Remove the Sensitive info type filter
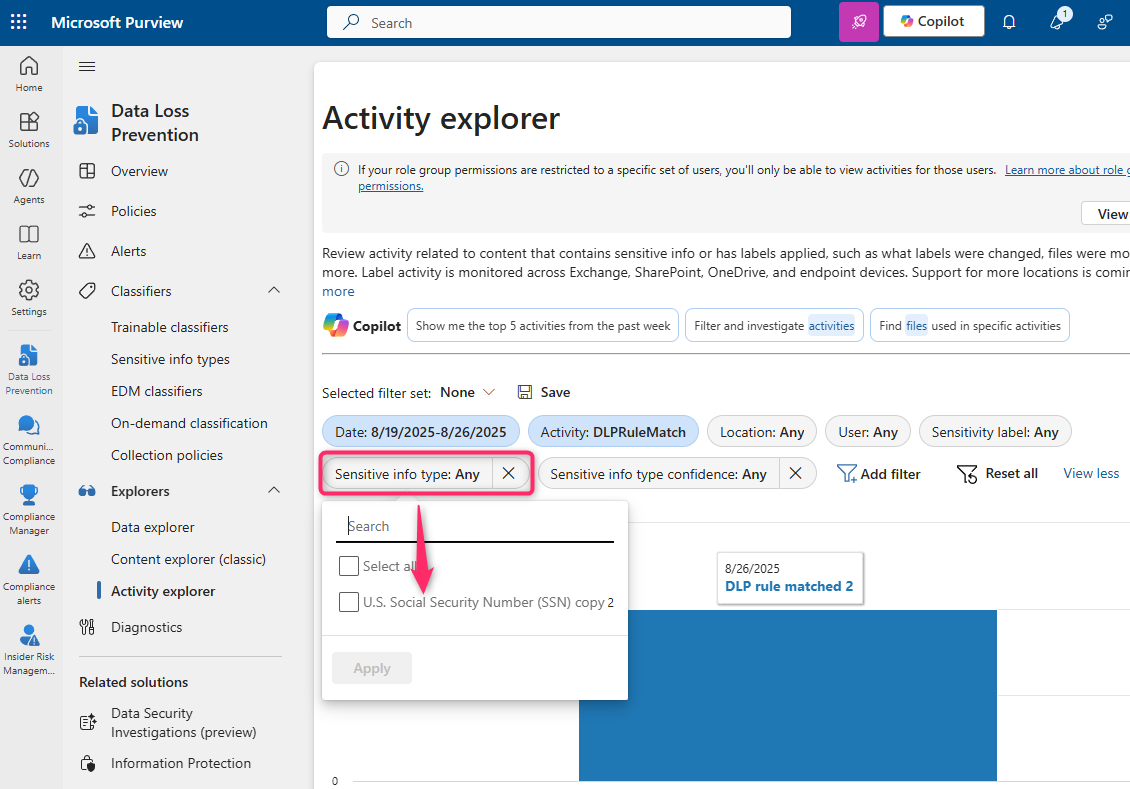Viewport: 1130px width, 789px height. tap(508, 474)
